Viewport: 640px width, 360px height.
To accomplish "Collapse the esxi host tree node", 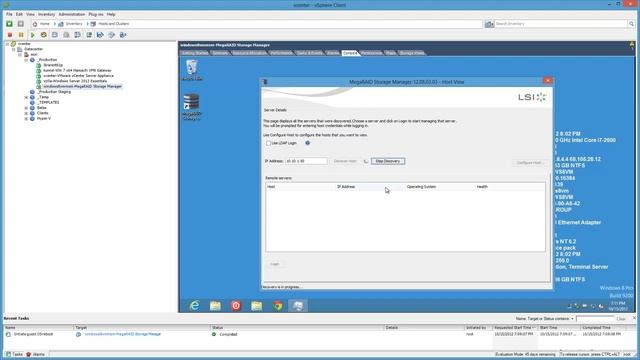I will pos(20,54).
